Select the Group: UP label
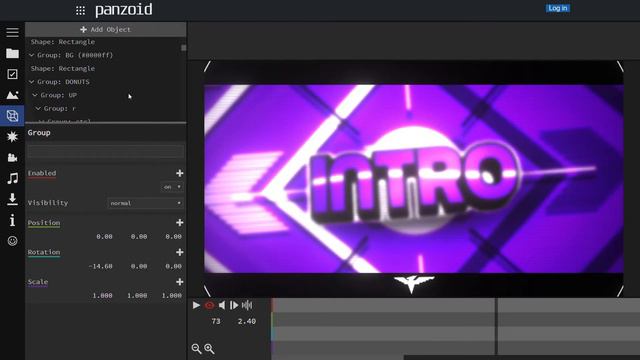Image resolution: width=640 pixels, height=360 pixels. click(x=59, y=95)
